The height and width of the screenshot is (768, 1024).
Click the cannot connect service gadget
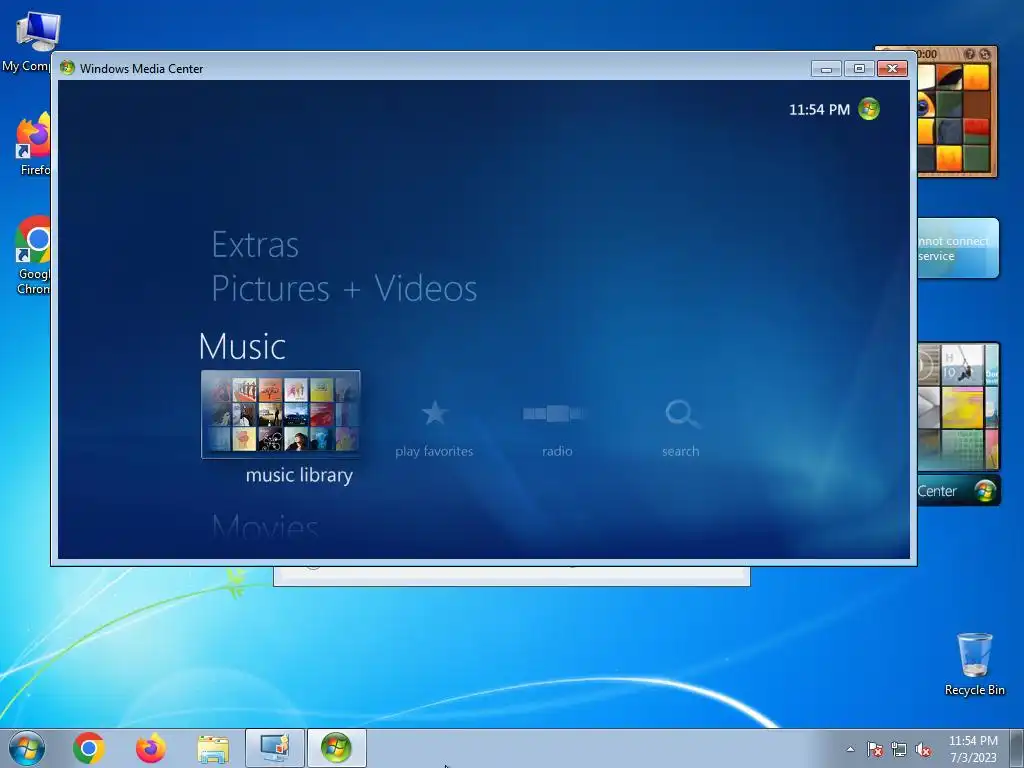(x=958, y=248)
